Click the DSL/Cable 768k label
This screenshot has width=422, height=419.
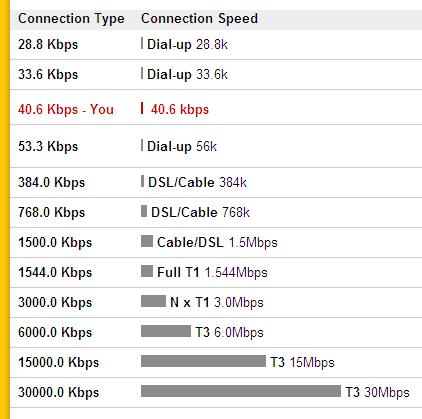tap(200, 213)
